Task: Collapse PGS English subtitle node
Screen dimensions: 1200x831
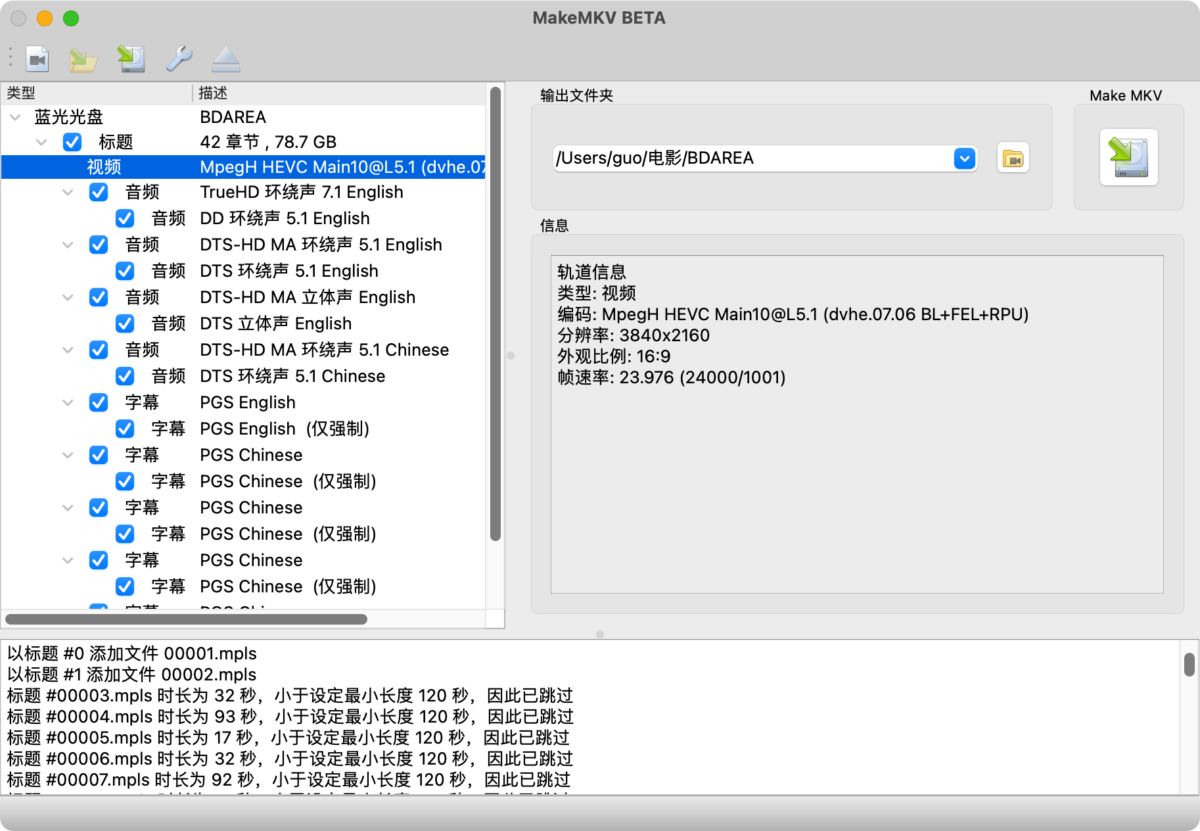Action: tap(68, 402)
